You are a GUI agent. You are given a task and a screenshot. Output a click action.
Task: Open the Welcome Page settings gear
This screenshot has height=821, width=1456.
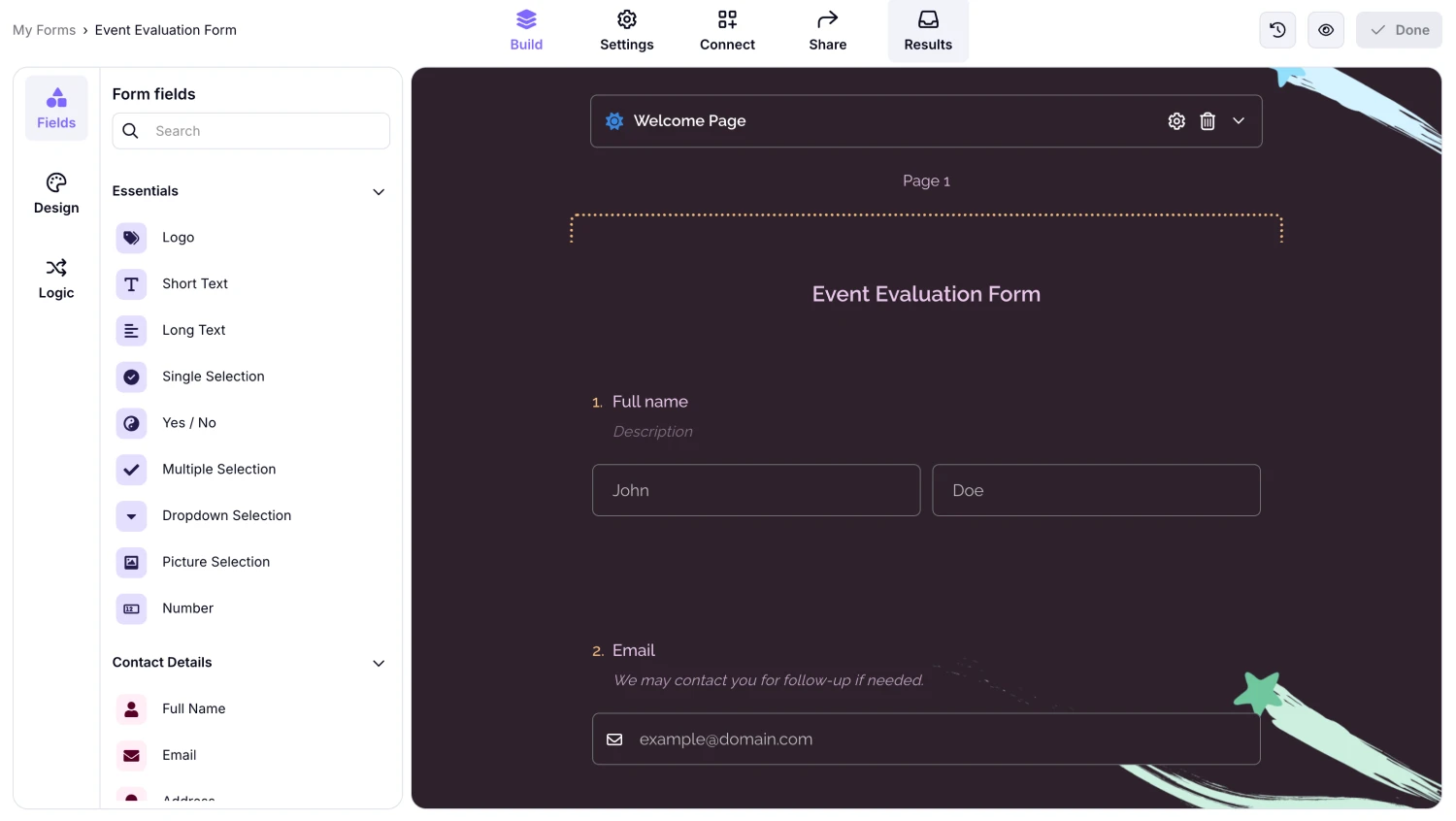pyautogui.click(x=1176, y=120)
